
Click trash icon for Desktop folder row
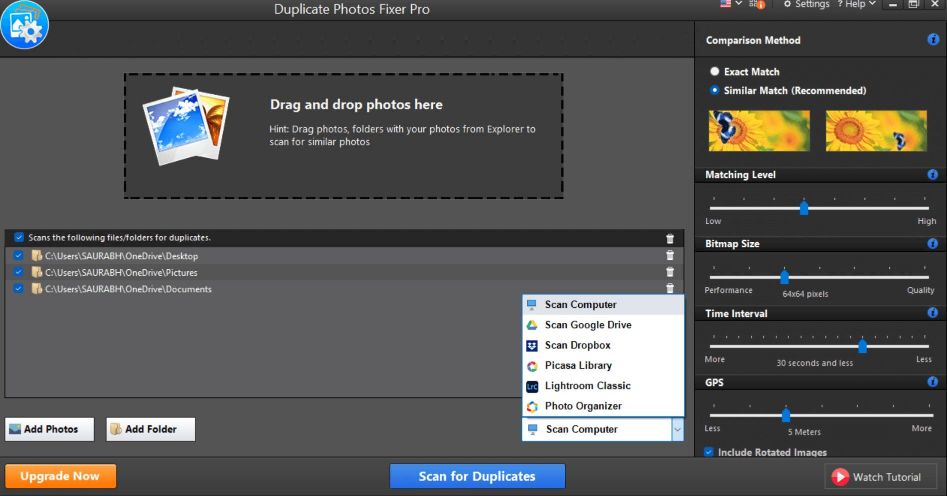coord(669,256)
